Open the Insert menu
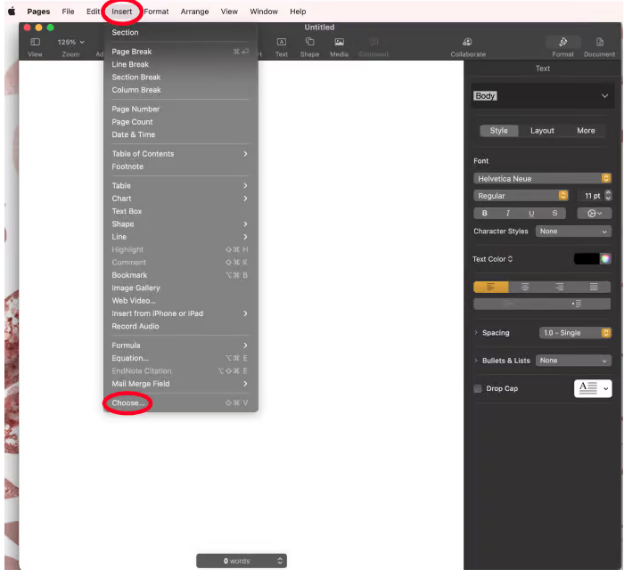 [121, 12]
